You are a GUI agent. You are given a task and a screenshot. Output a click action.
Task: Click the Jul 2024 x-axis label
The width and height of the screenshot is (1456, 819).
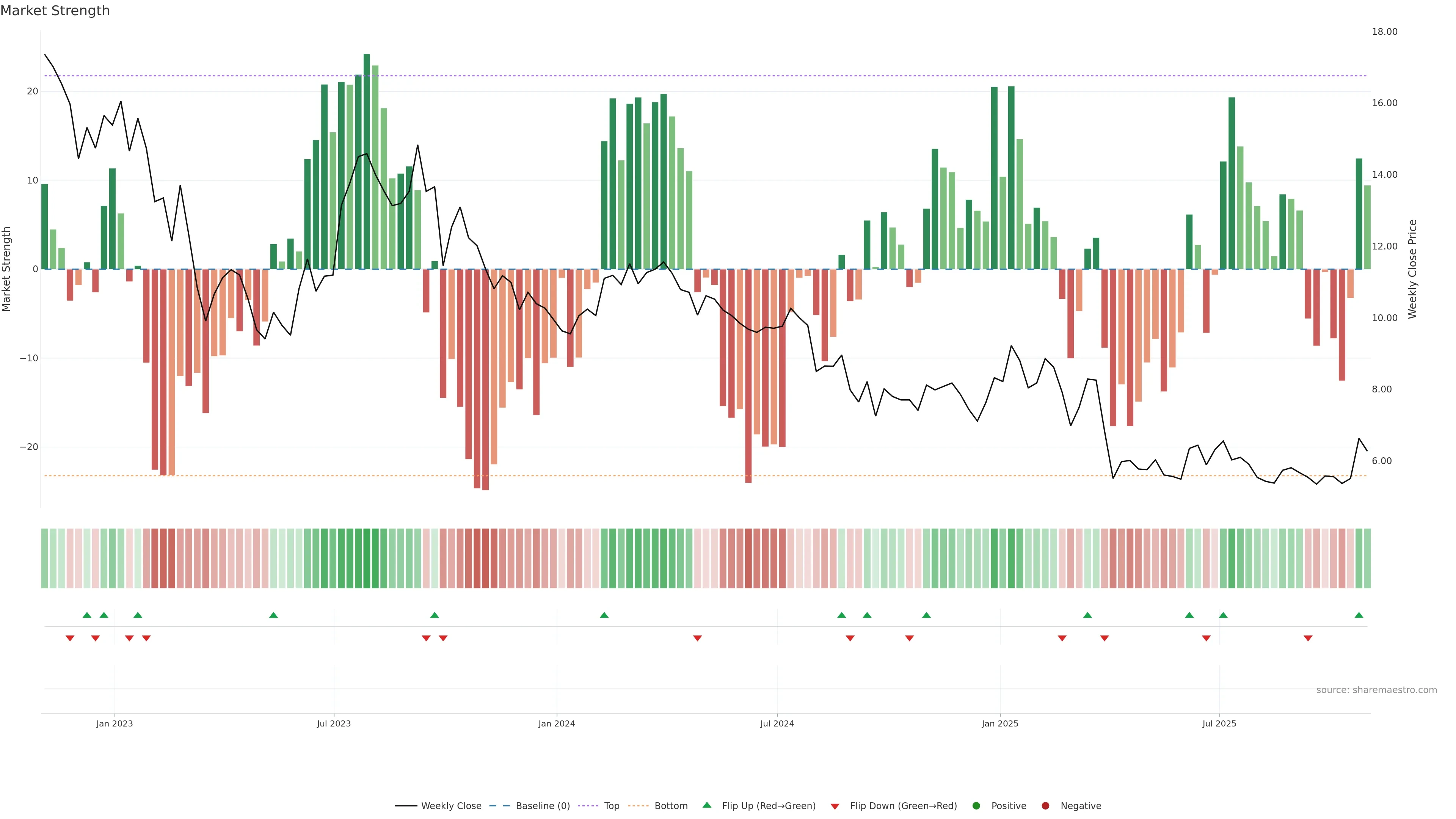777,723
